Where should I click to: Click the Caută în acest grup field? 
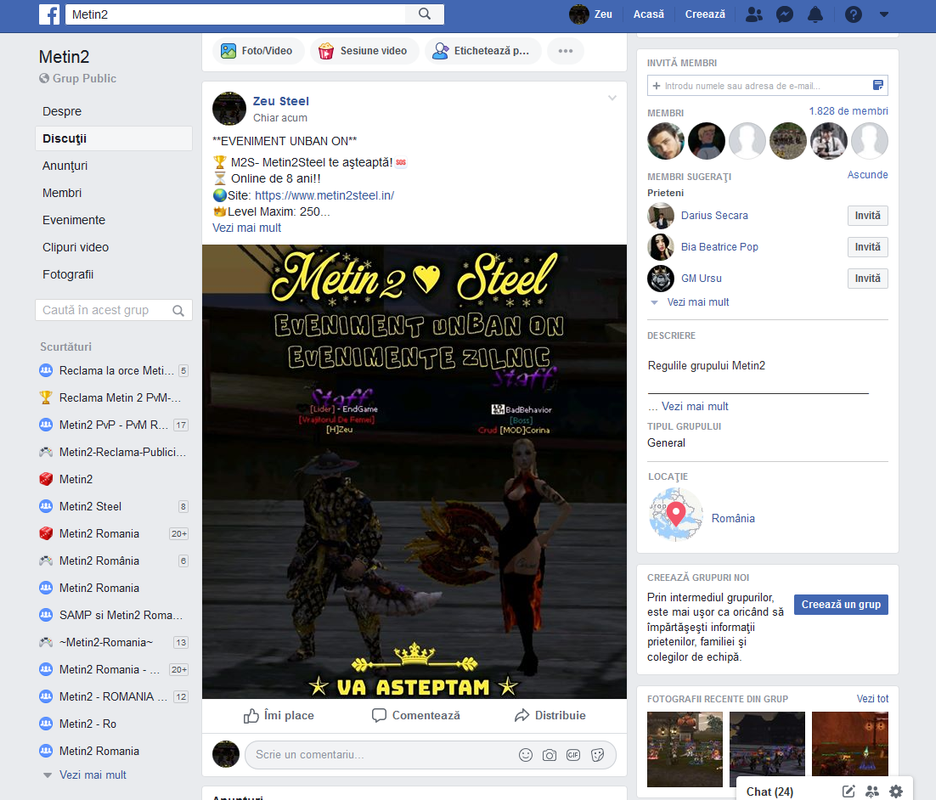113,310
